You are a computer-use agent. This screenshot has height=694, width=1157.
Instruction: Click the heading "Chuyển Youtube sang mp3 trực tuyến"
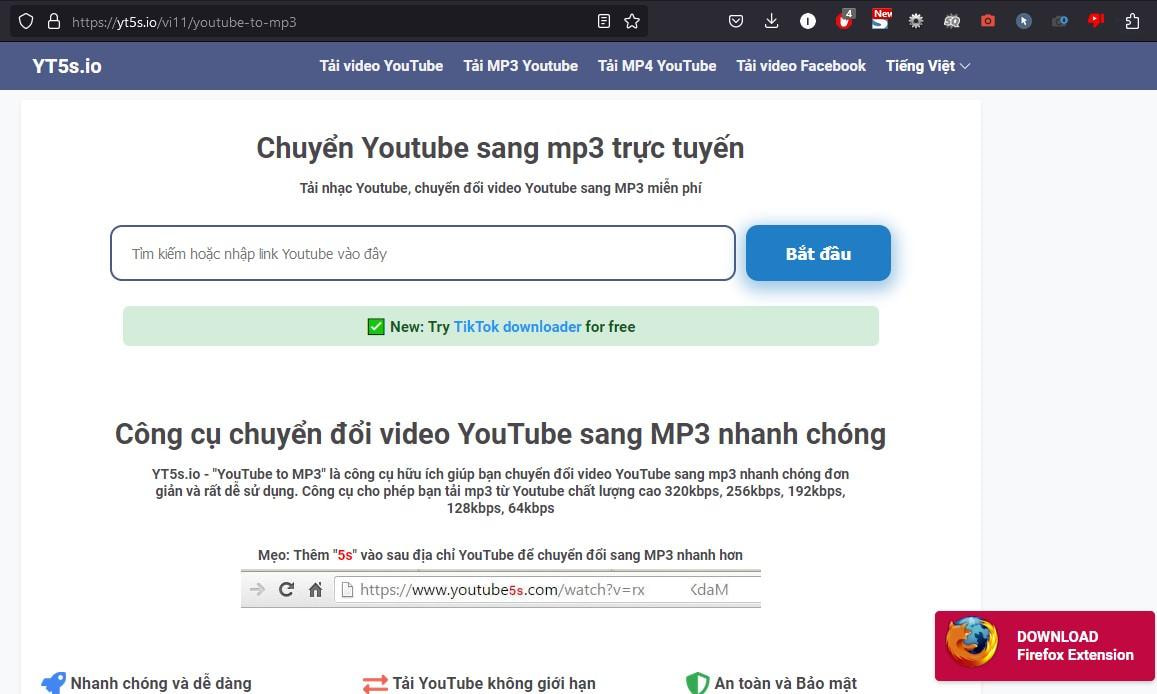coord(500,148)
